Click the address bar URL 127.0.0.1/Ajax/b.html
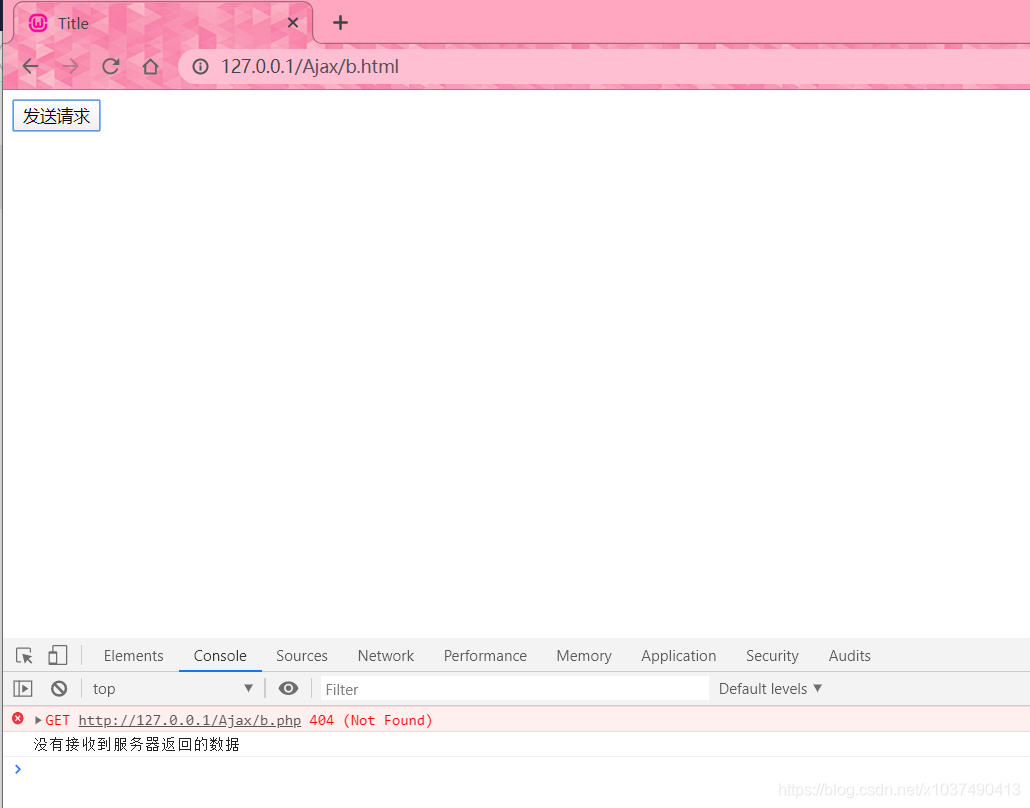 (309, 66)
